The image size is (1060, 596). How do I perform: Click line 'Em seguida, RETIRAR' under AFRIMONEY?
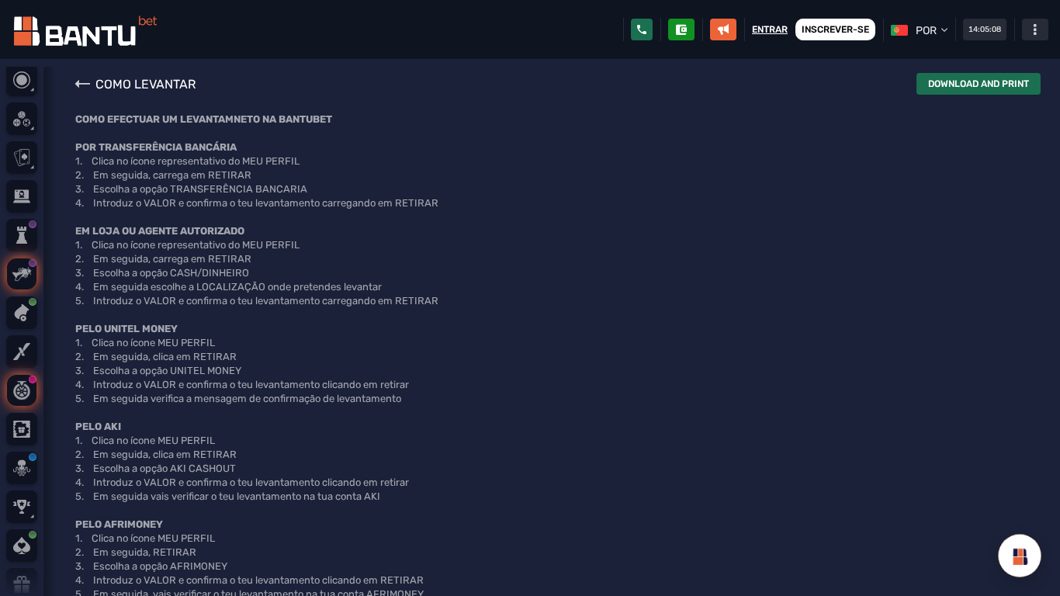pyautogui.click(x=145, y=552)
